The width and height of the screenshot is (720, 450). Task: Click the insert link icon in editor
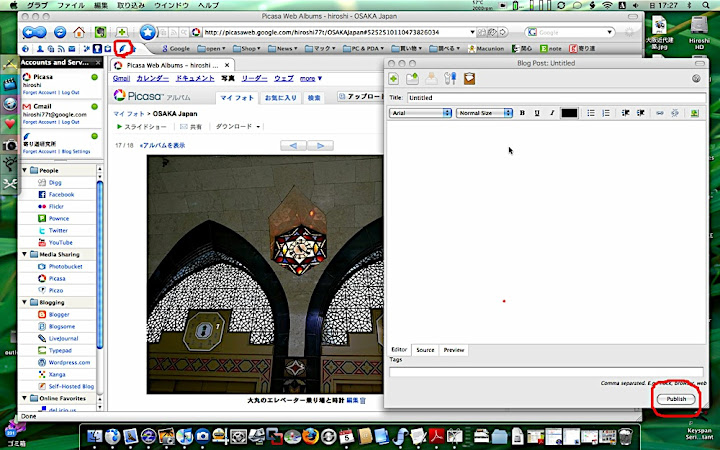click(x=659, y=113)
